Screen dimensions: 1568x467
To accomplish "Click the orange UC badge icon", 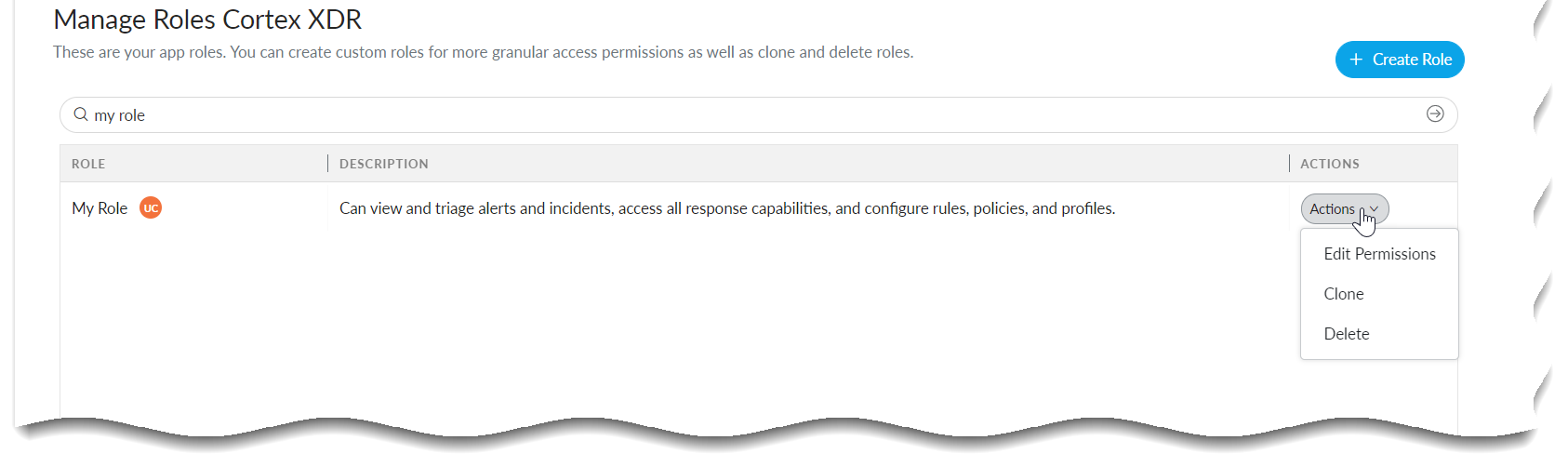I will [x=151, y=207].
